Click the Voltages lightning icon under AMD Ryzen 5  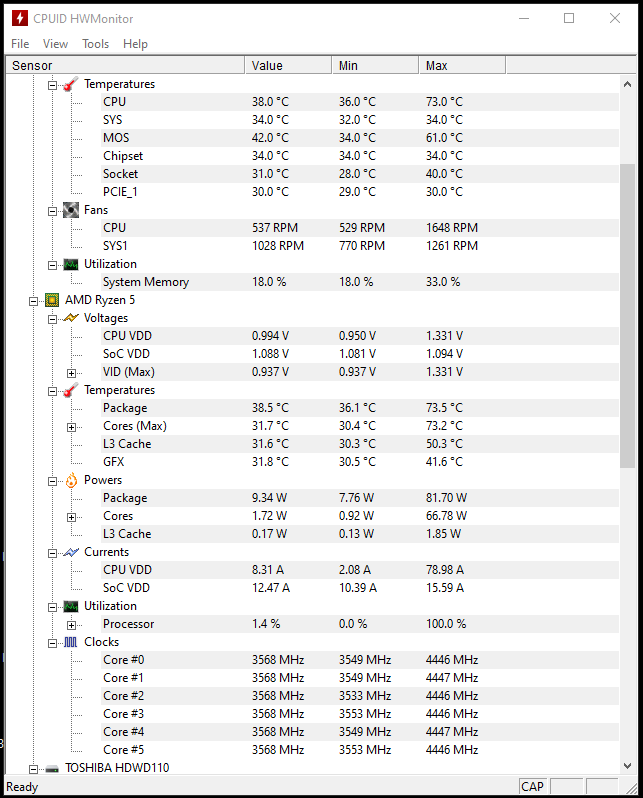[x=71, y=318]
